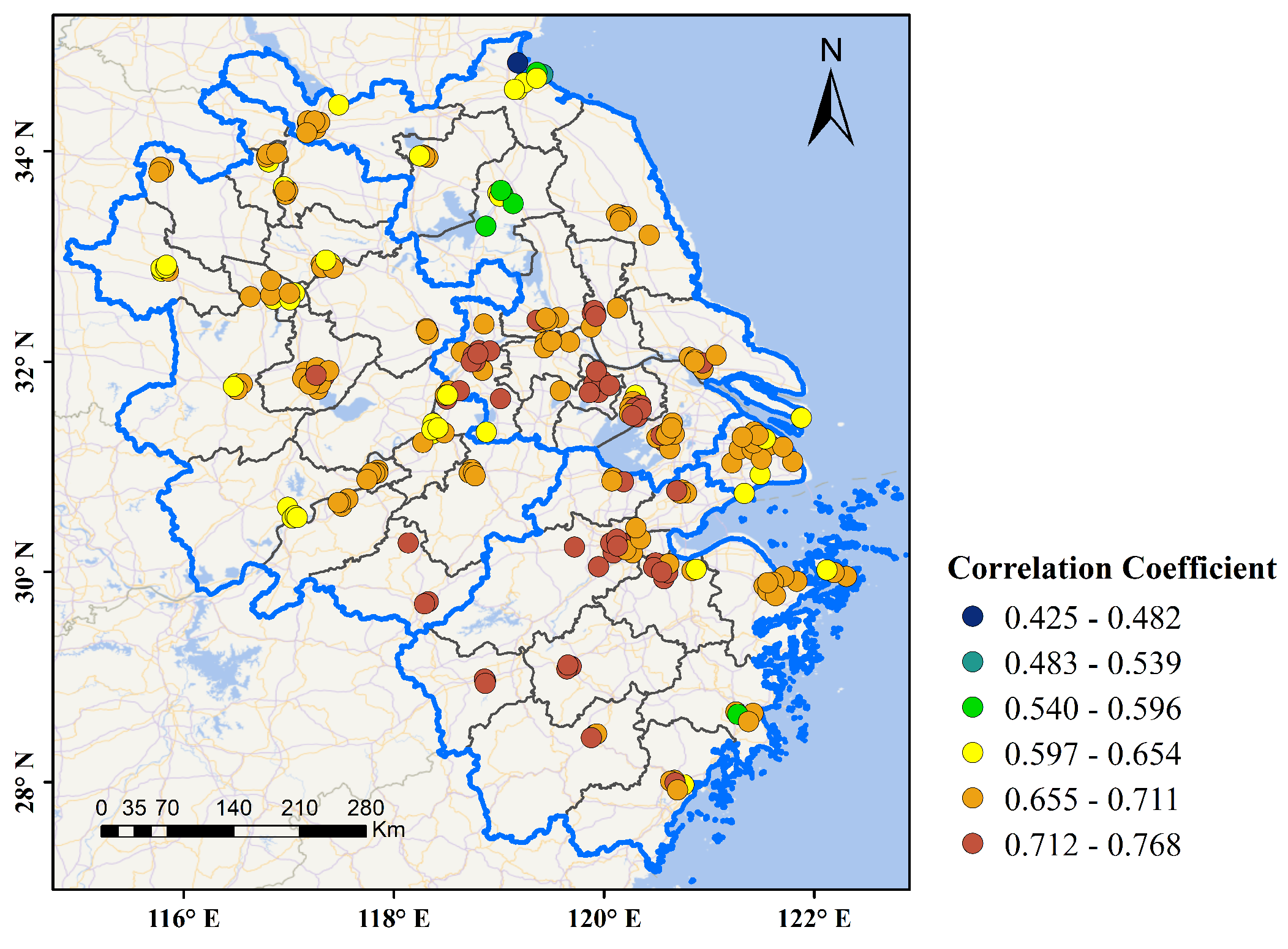Viewport: 1288px width, 949px height.
Task: Click the 280 scale bar number
Action: click(x=365, y=808)
